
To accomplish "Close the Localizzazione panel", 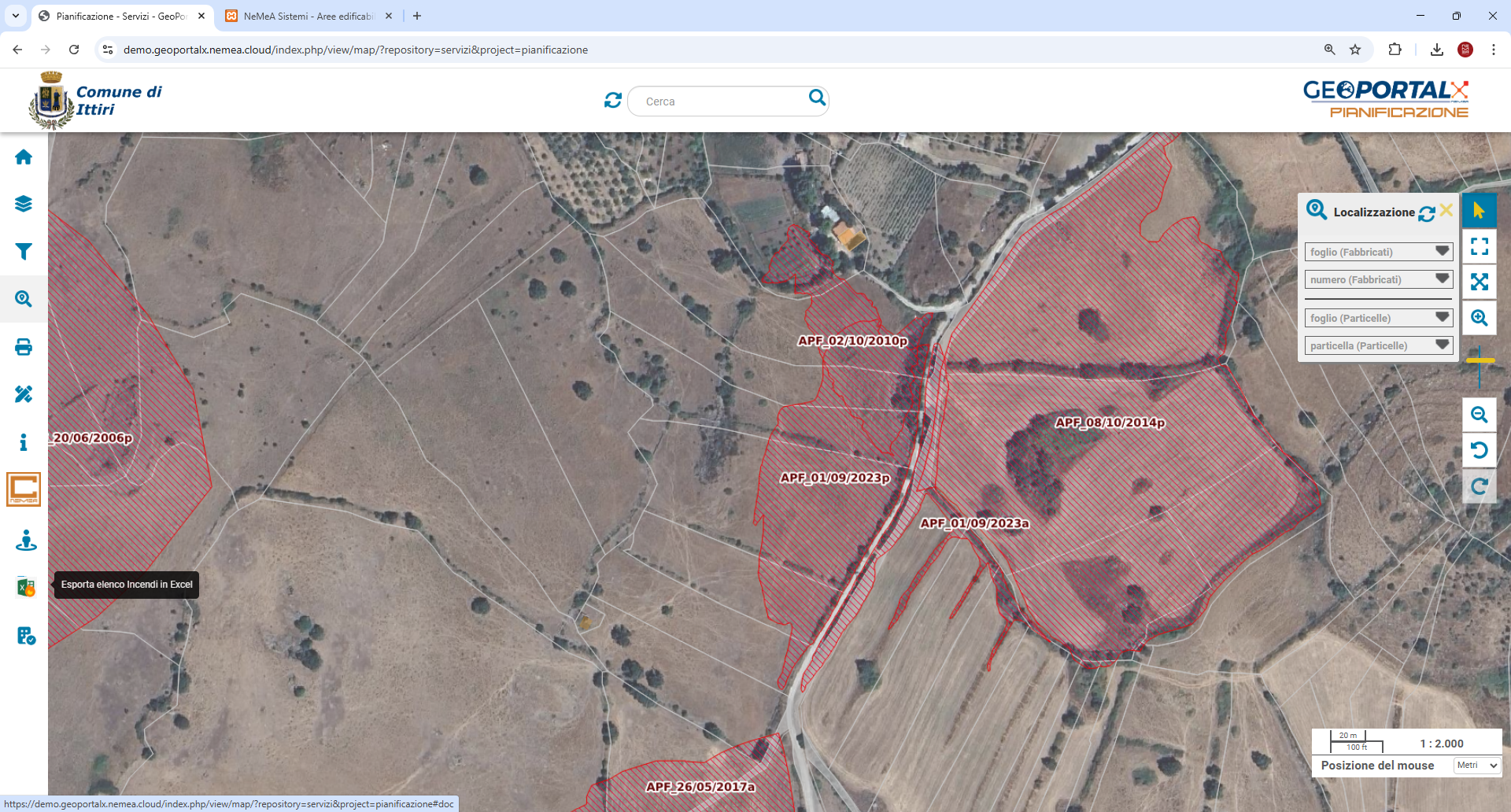I will pyautogui.click(x=1446, y=211).
